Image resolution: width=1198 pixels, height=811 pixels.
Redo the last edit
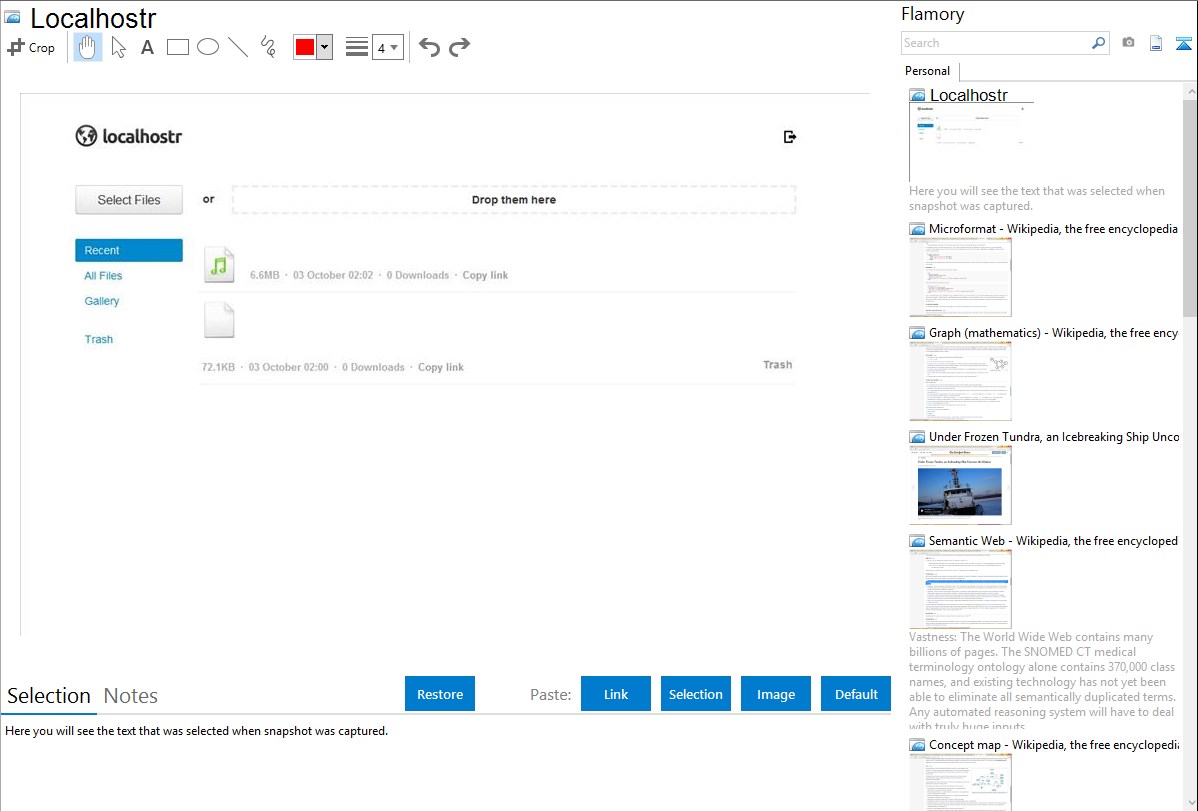click(459, 47)
